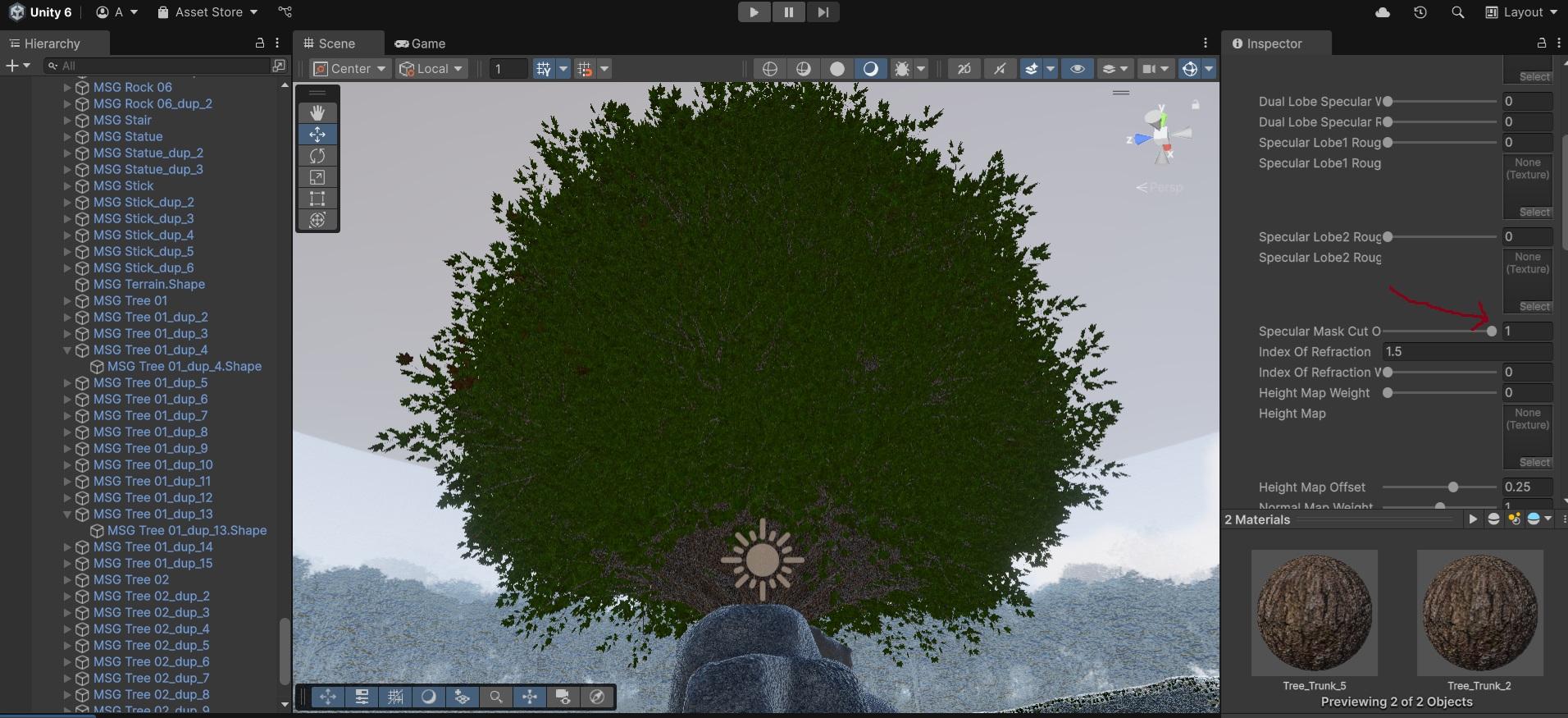Open the Asset Store dropdown

207,12
